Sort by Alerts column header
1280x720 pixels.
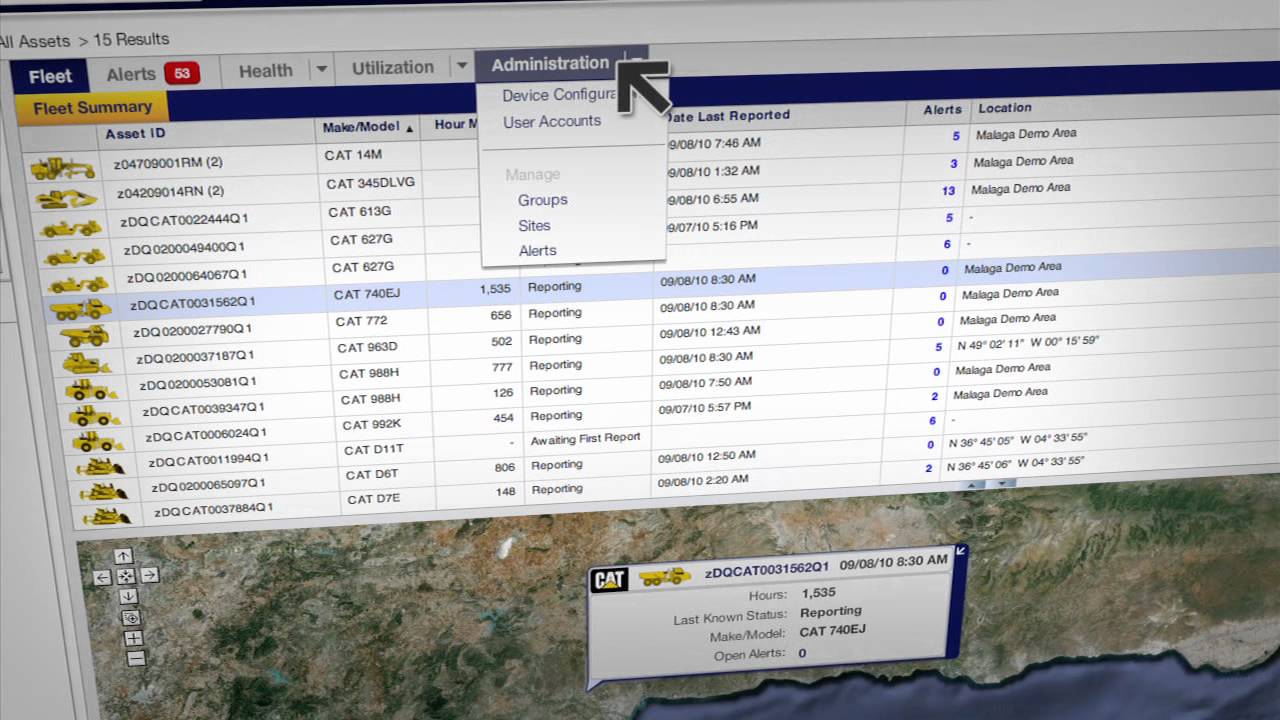[942, 109]
